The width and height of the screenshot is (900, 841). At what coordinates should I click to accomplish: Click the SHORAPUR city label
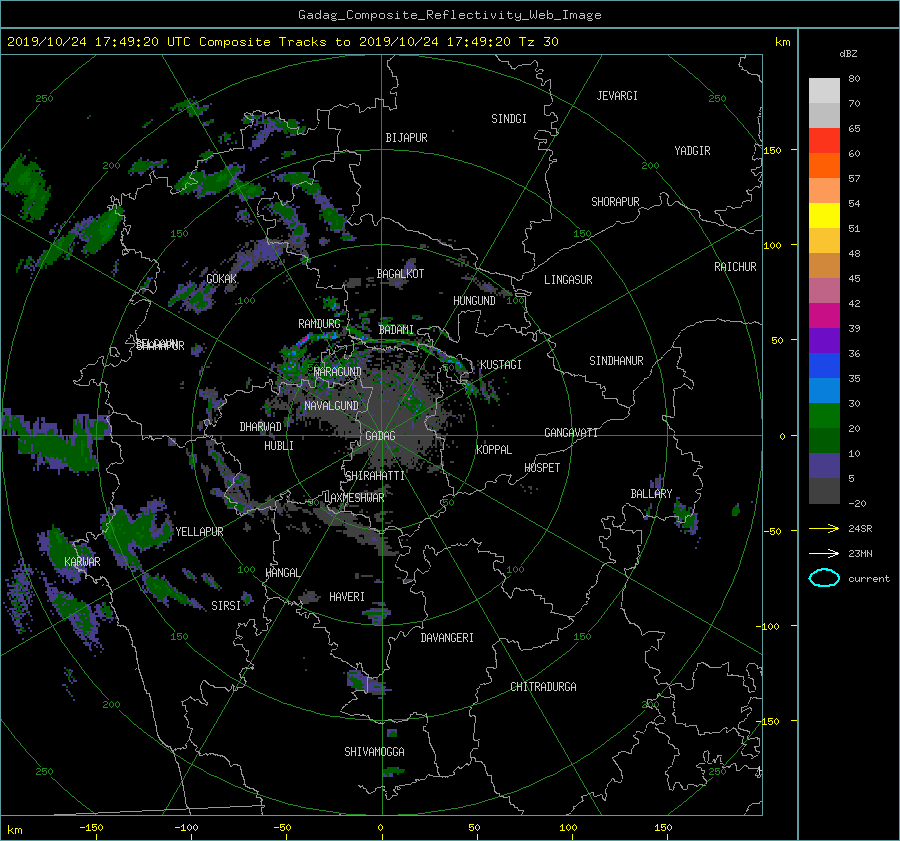click(x=615, y=202)
